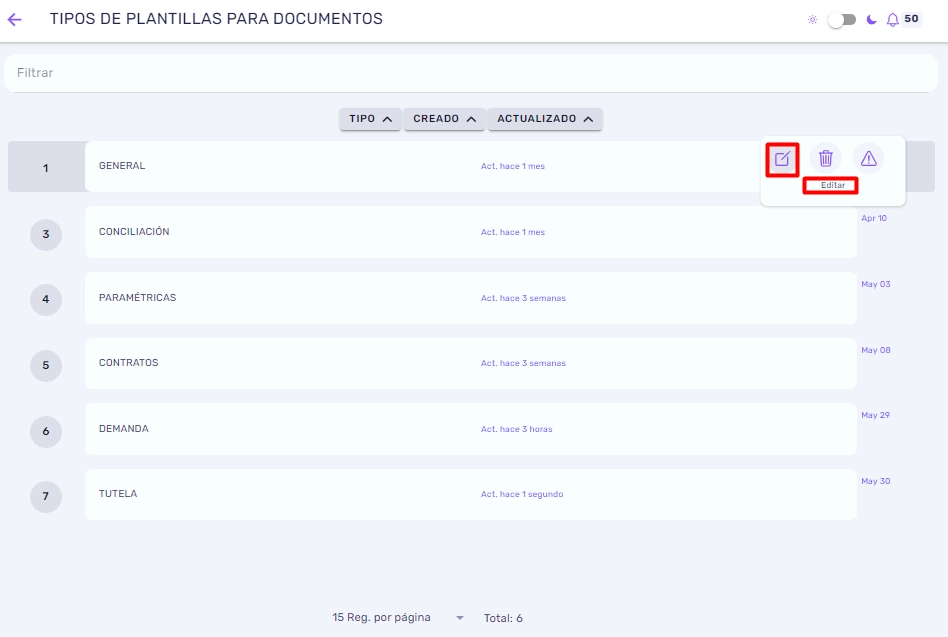Sort list by TIPO
Viewport: 948px width, 637px height.
pos(370,119)
